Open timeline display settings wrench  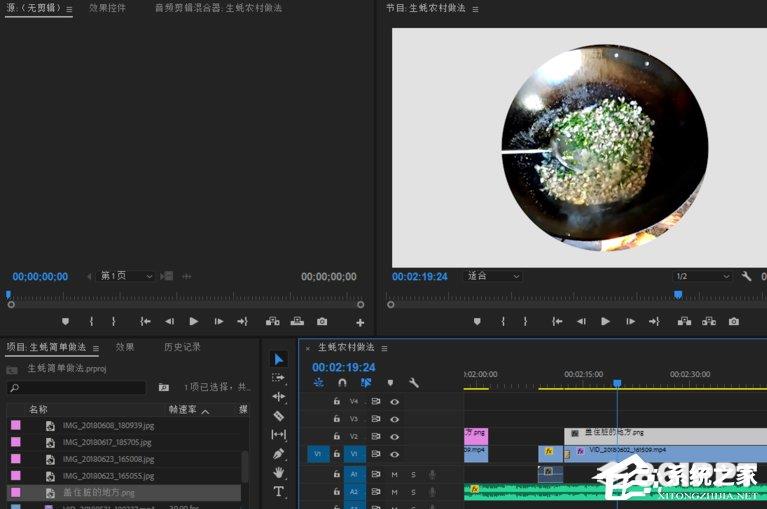(x=414, y=383)
